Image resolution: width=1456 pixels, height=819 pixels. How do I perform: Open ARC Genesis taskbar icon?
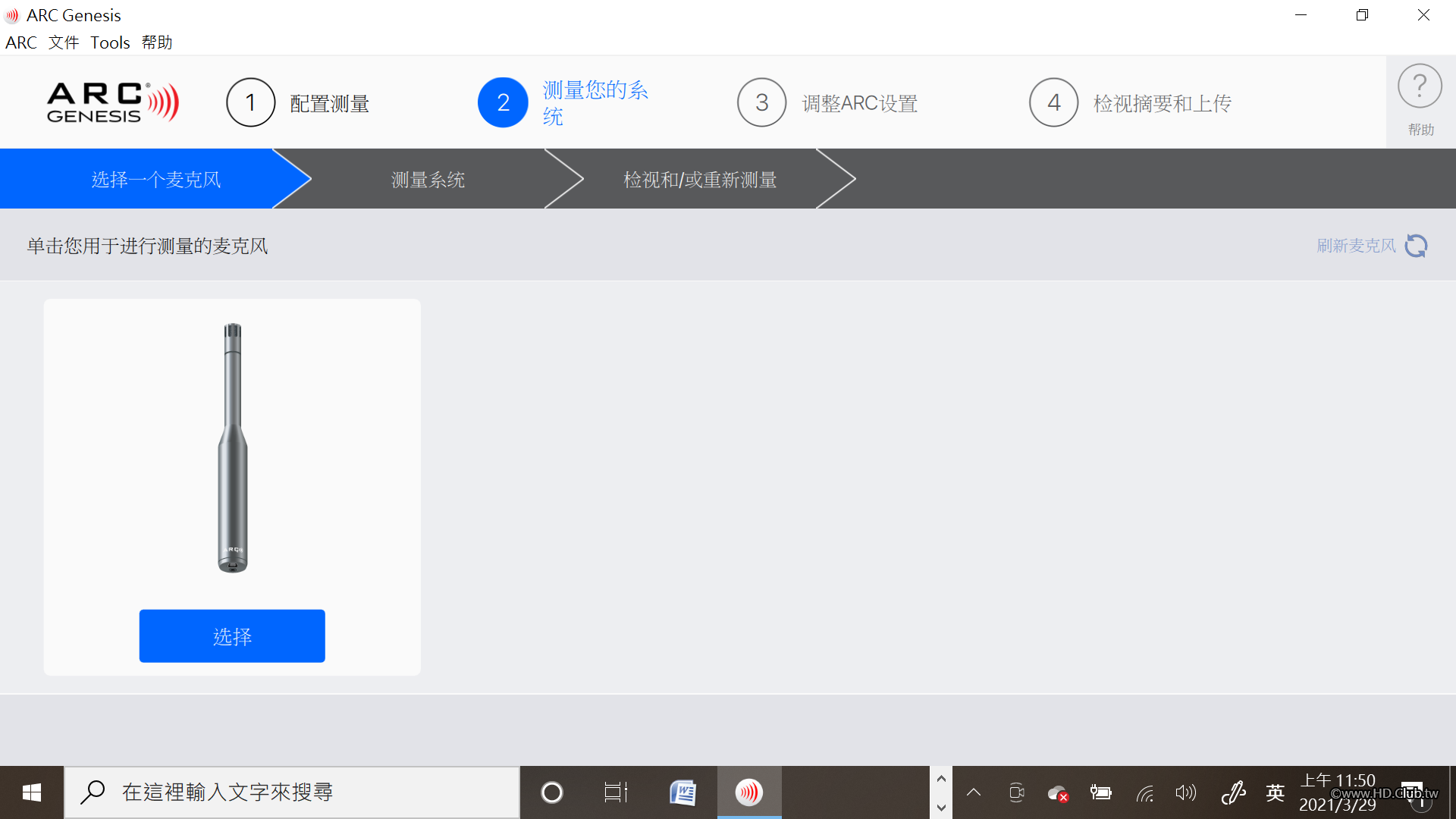point(748,792)
